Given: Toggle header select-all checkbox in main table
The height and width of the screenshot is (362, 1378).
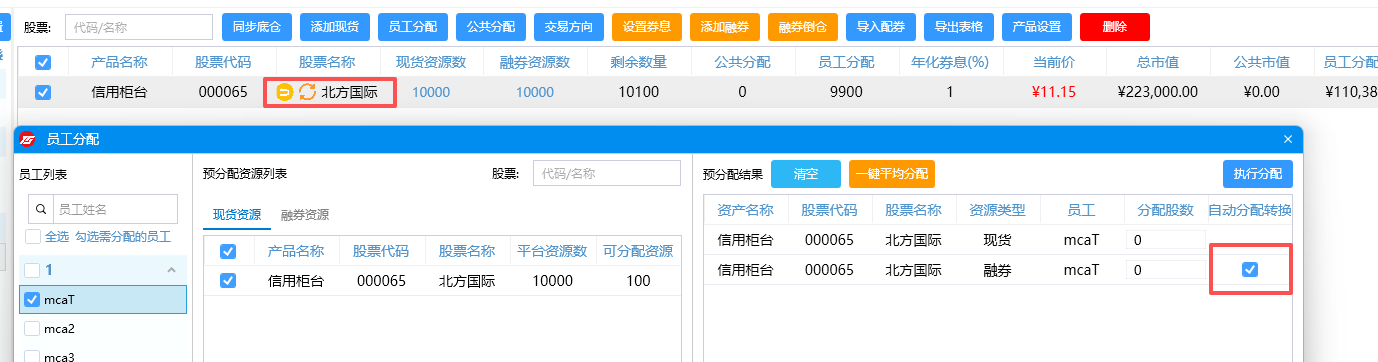Looking at the screenshot, I should pyautogui.click(x=43, y=63).
